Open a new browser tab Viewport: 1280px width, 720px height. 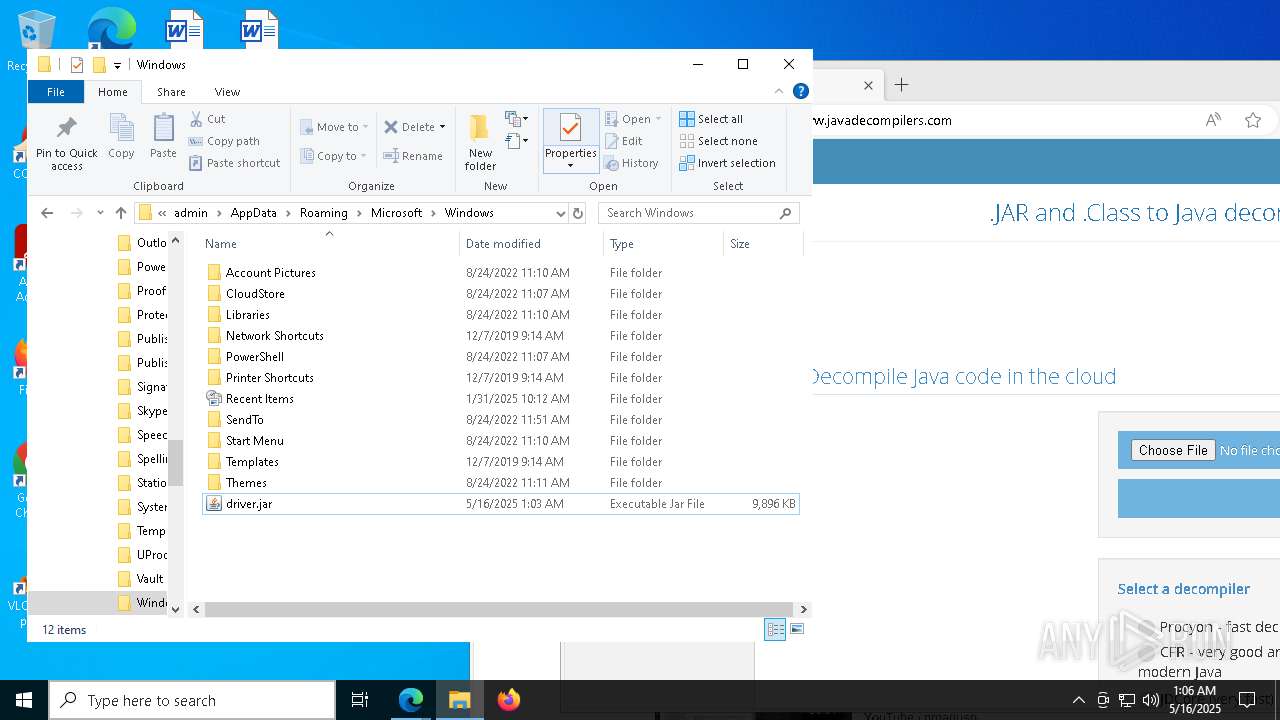click(x=901, y=85)
